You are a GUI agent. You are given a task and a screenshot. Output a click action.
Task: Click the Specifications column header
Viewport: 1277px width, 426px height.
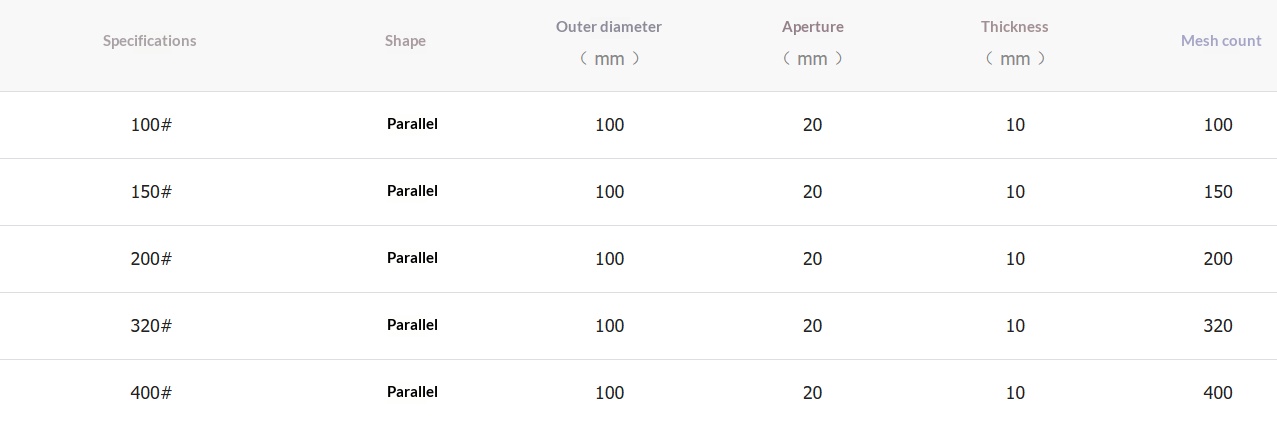[x=149, y=41]
